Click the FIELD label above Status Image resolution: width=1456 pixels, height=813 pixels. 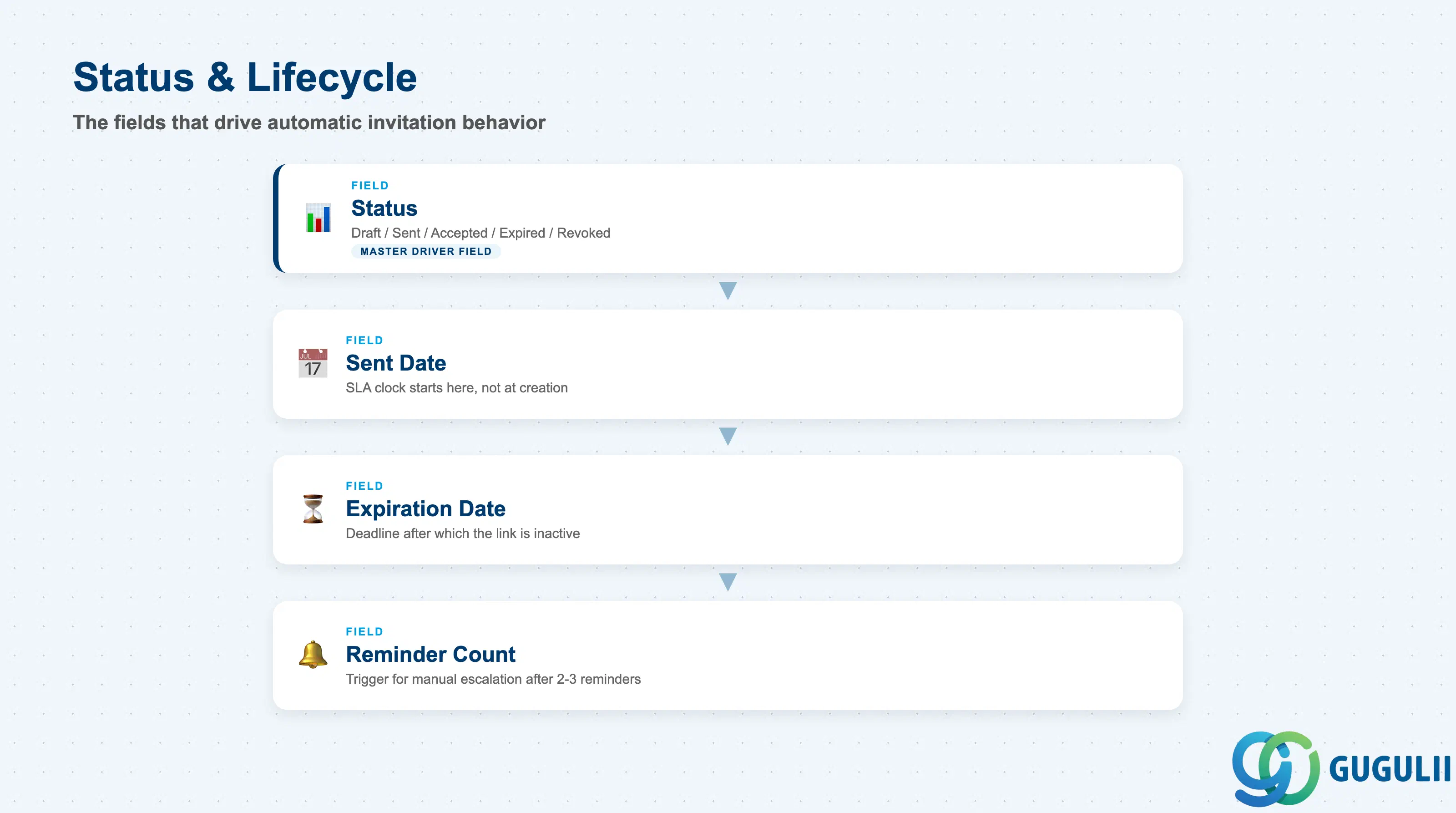[x=369, y=185]
